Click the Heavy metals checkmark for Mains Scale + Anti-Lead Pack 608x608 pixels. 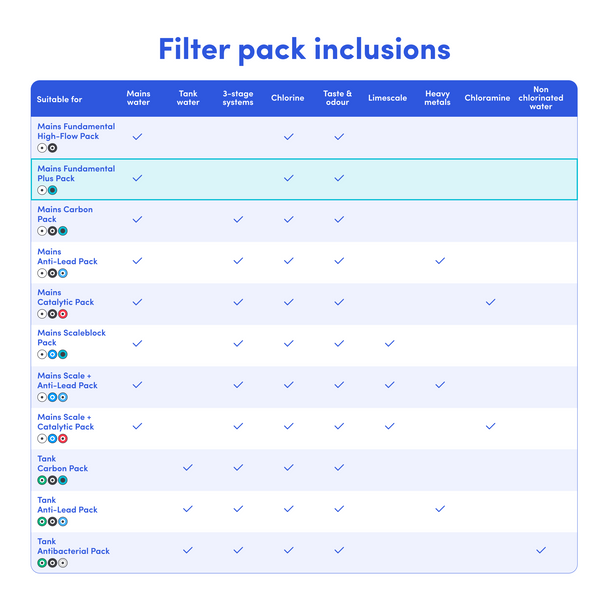point(440,385)
